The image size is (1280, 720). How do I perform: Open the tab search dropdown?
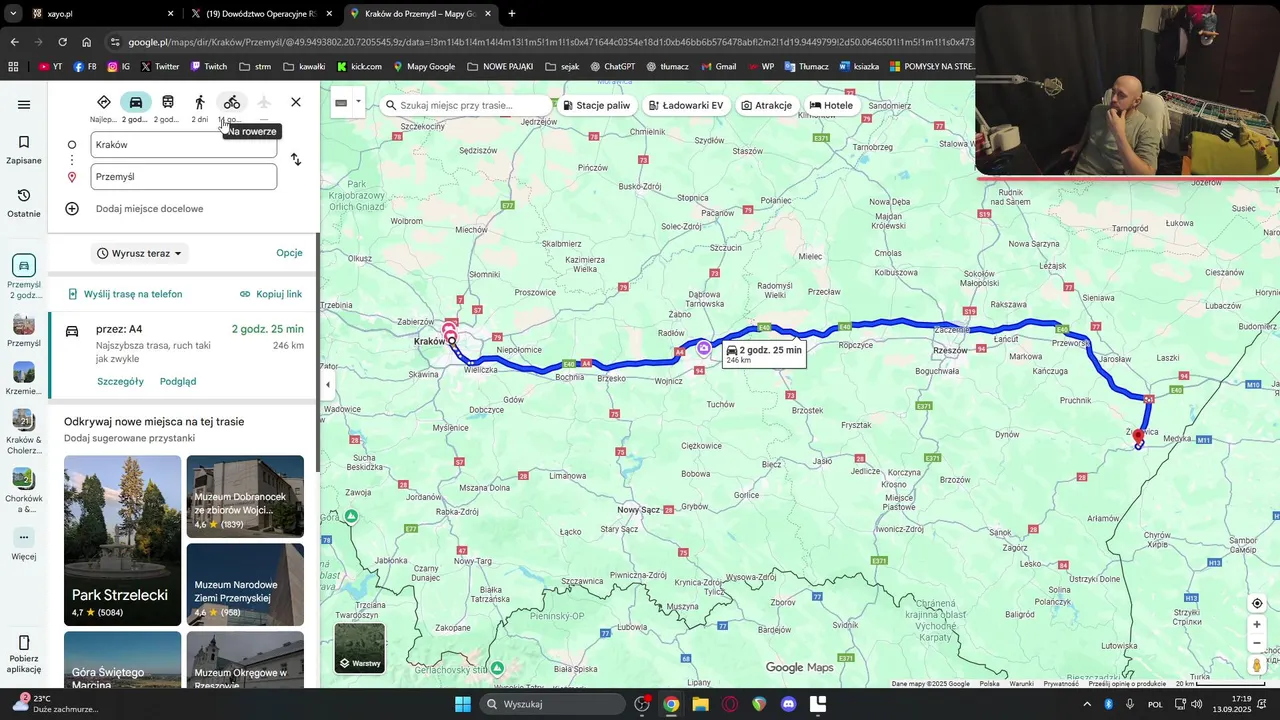click(15, 14)
